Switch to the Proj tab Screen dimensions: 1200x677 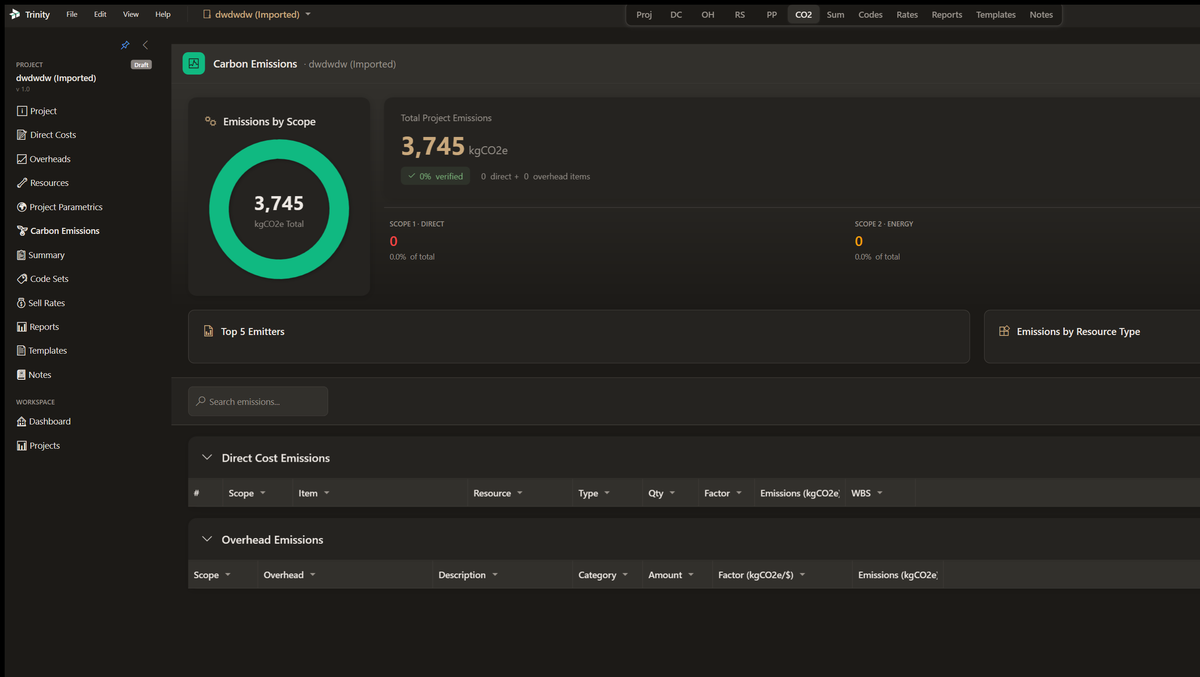[644, 15]
